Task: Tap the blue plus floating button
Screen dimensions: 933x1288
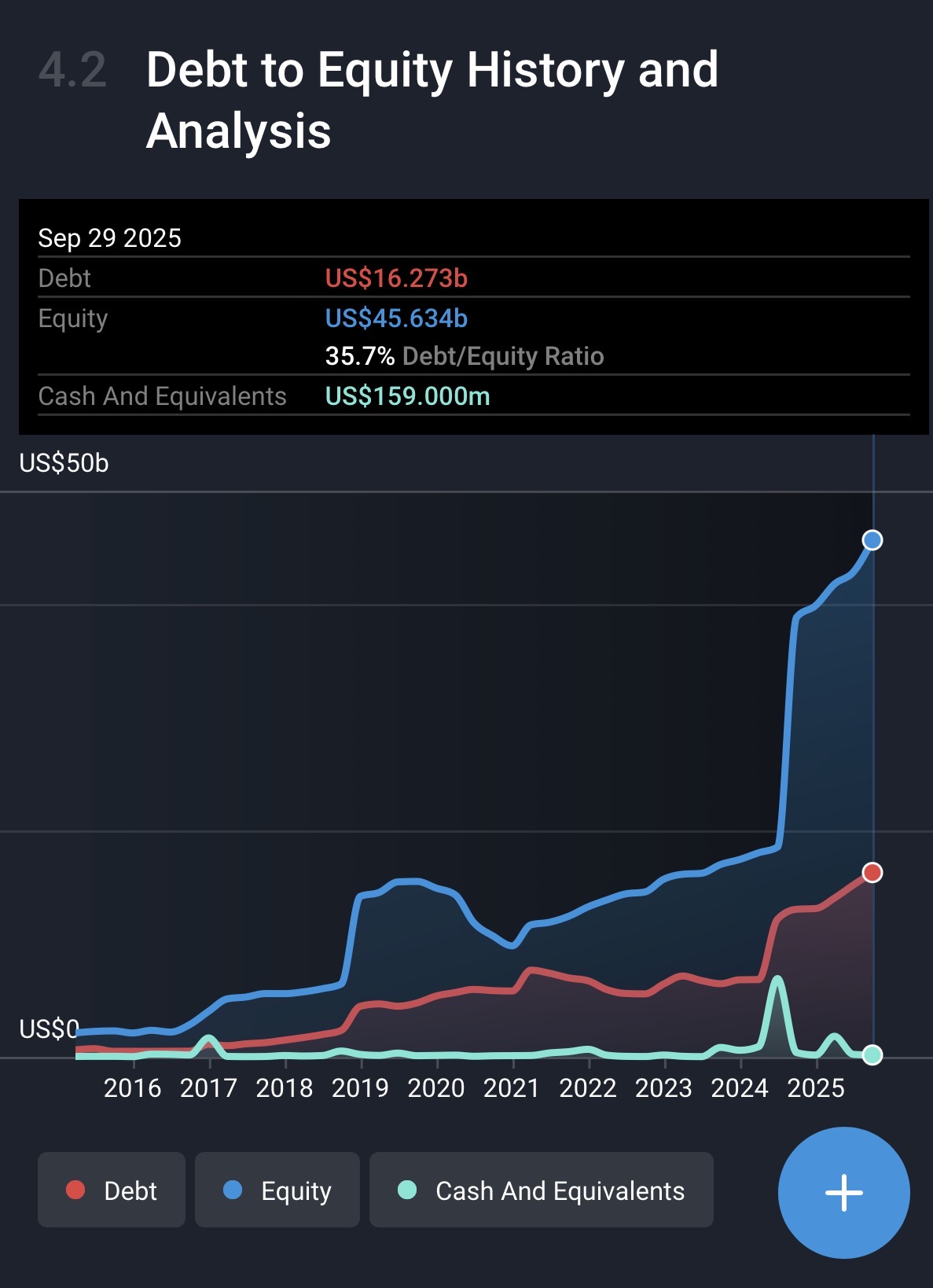Action: click(x=843, y=1192)
